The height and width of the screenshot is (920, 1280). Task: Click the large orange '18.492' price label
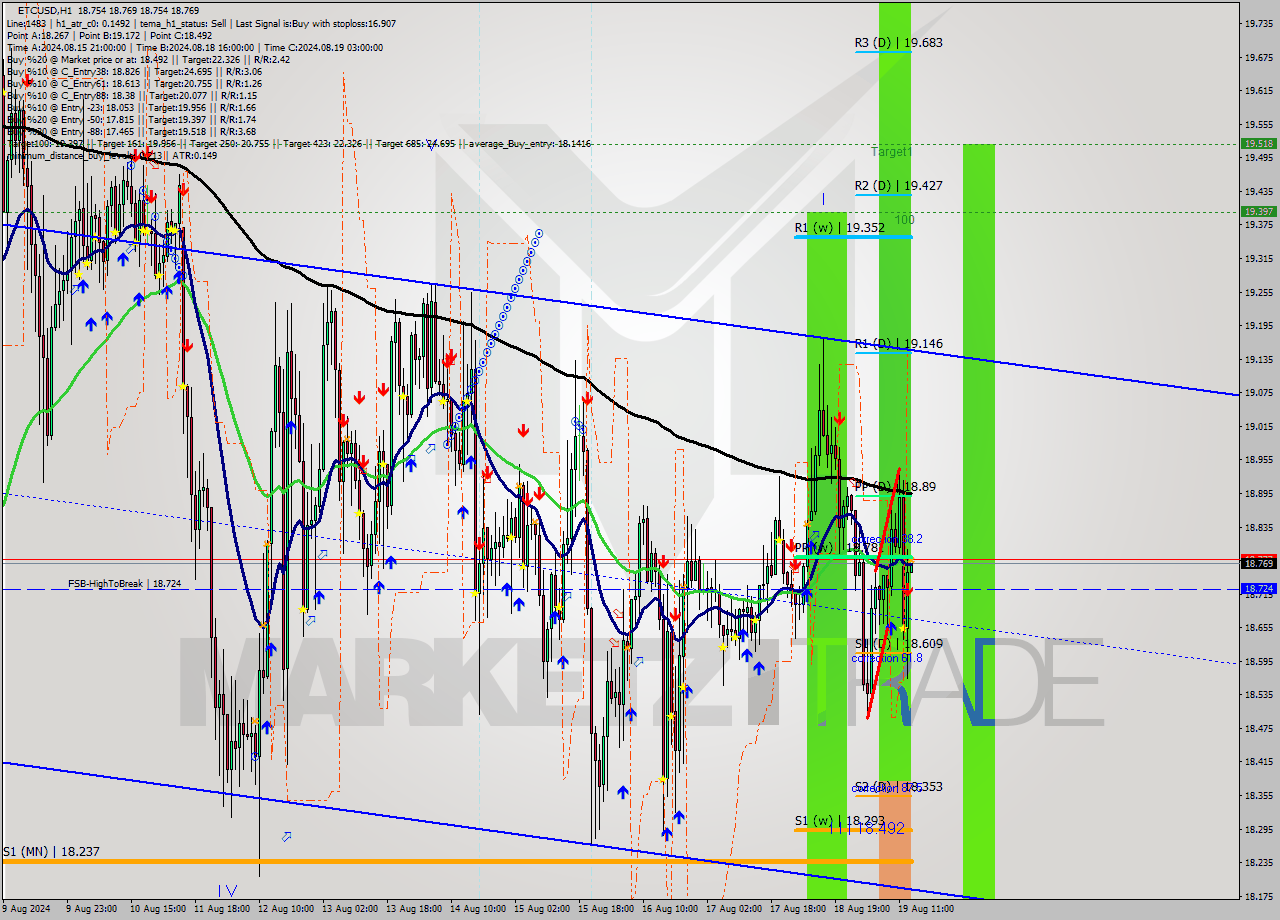pos(879,829)
